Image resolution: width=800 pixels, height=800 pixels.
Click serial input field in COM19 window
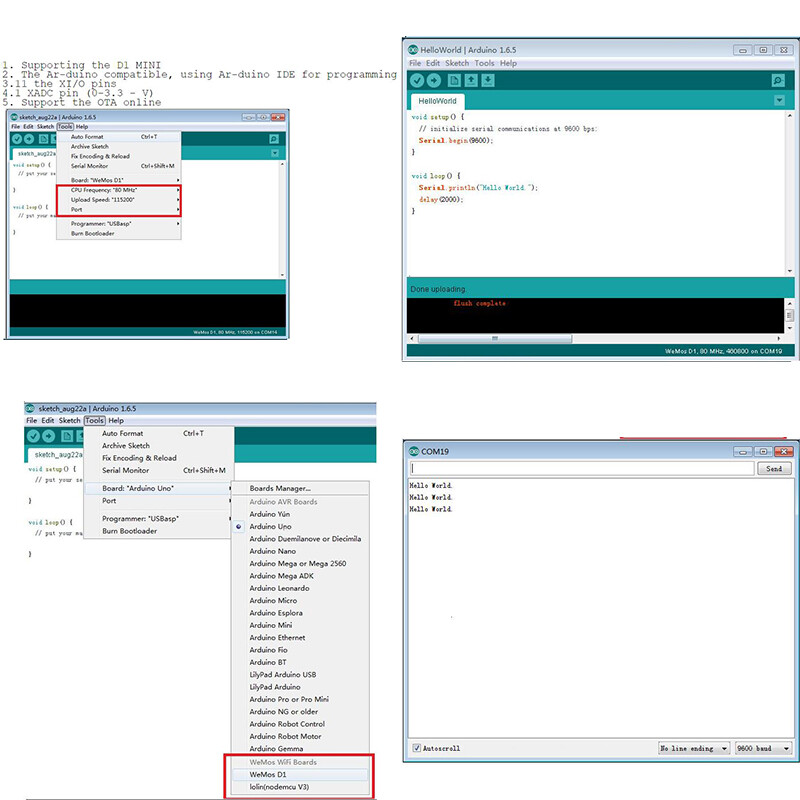(582, 468)
